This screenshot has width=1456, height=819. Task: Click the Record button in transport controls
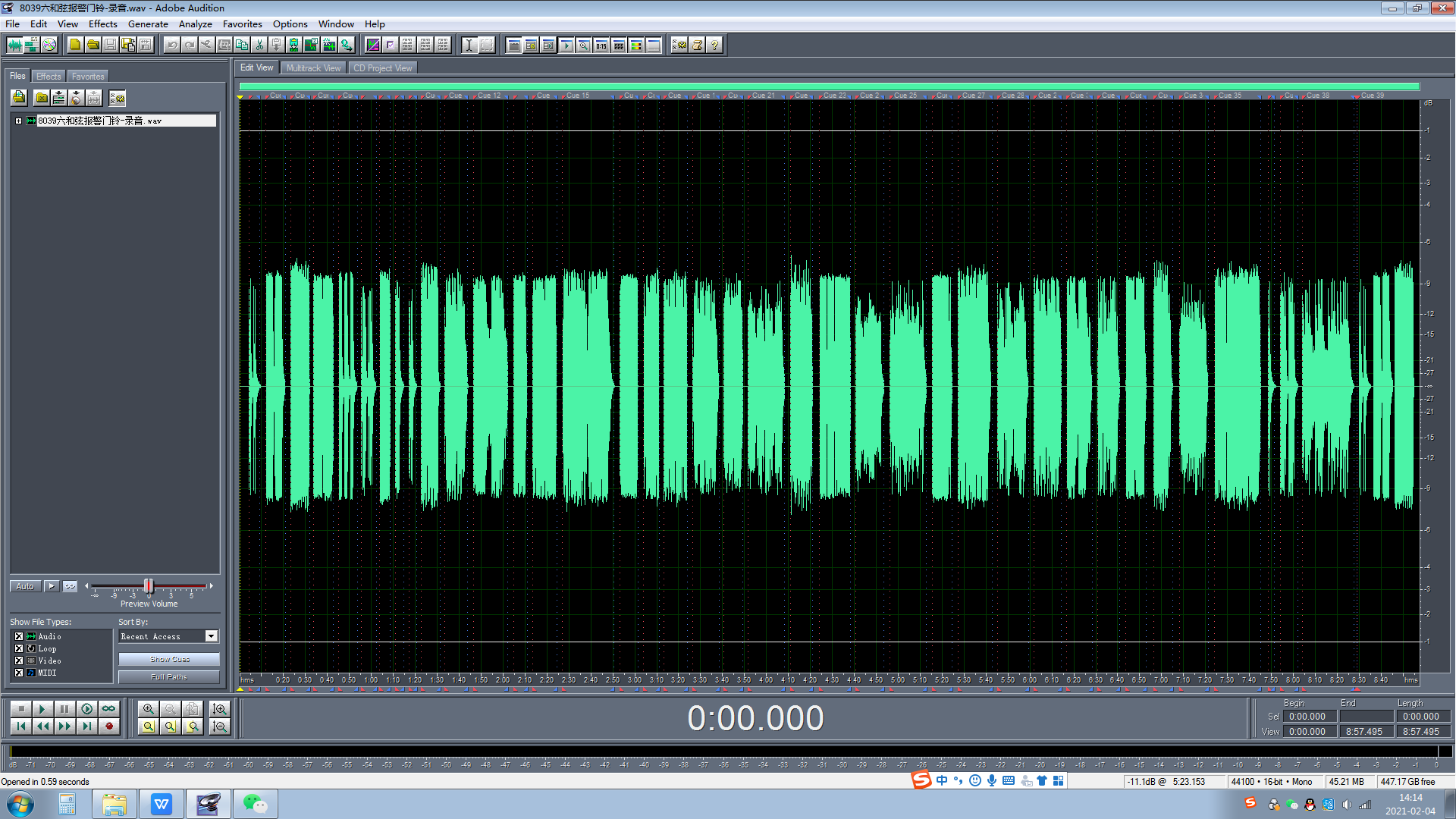point(109,726)
